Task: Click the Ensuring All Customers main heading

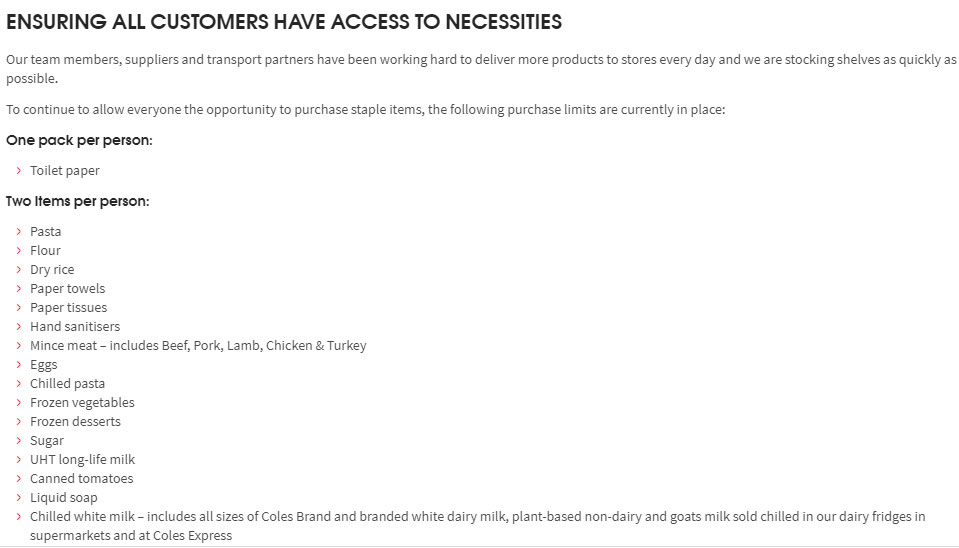Action: tap(284, 22)
